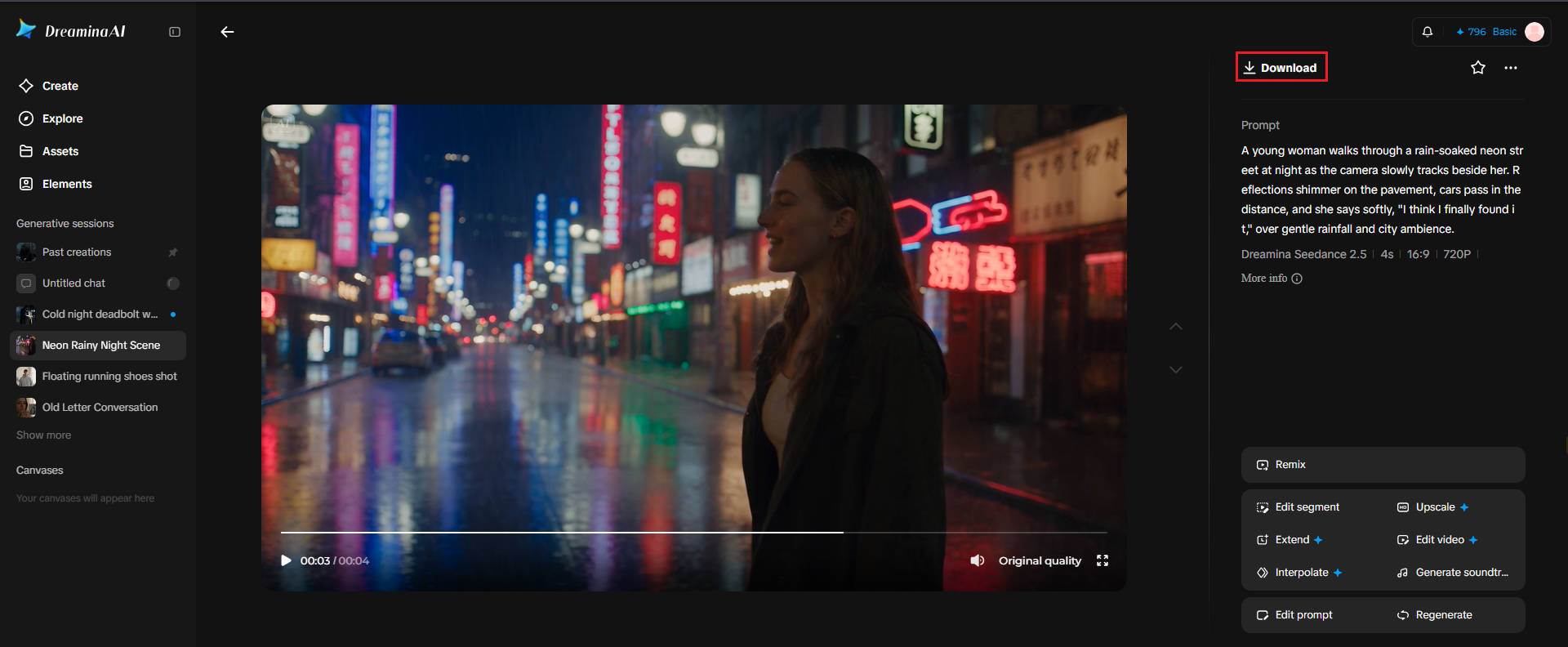Choose Edit segment
This screenshot has height=647, width=1568.
pos(1298,507)
